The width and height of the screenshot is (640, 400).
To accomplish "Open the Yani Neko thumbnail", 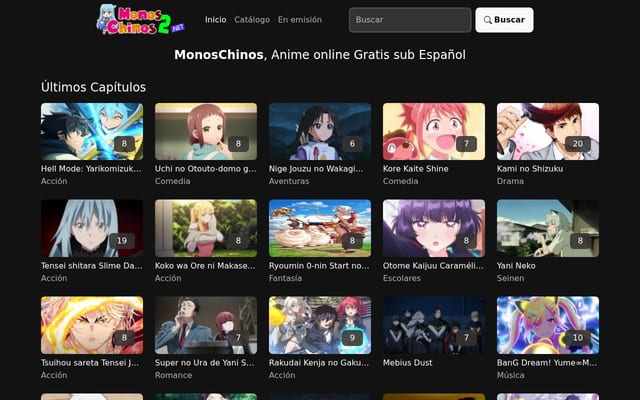I will tap(548, 228).
